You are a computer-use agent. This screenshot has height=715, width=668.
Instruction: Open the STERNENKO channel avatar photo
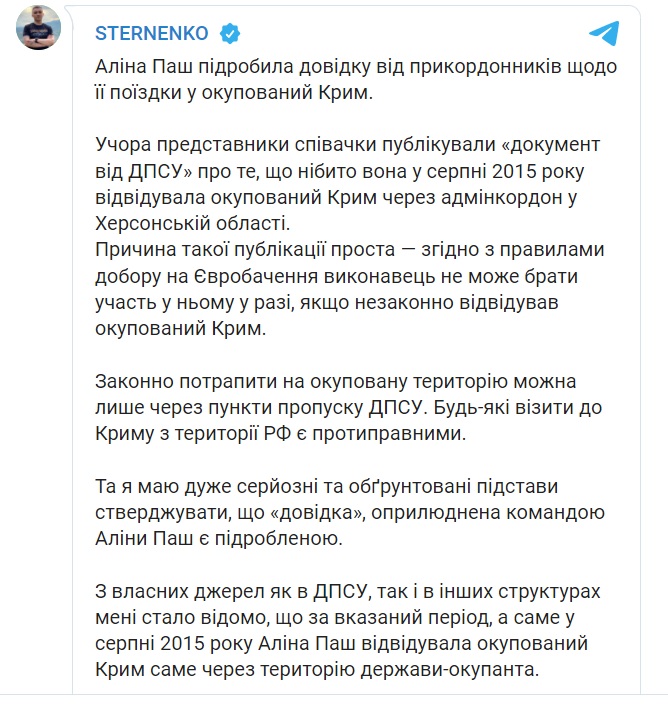pos(38,28)
